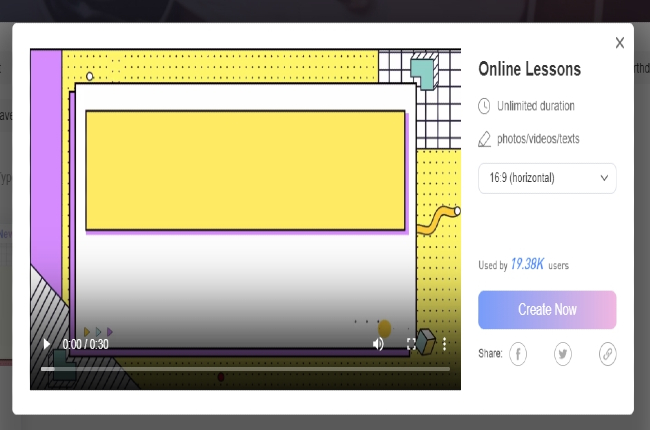The height and width of the screenshot is (430, 650).
Task: Expand the aspect ratio list using the chevron arrow
Action: (604, 178)
